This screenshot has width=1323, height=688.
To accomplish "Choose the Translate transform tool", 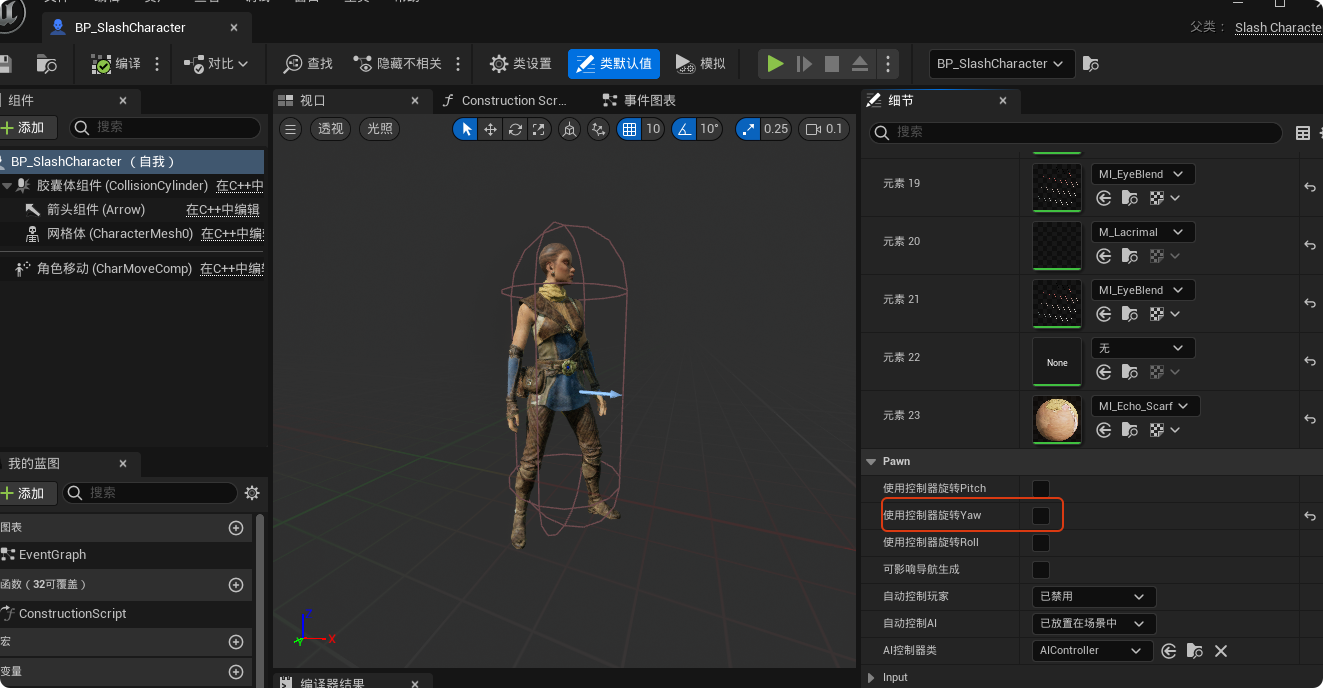I will pyautogui.click(x=490, y=129).
